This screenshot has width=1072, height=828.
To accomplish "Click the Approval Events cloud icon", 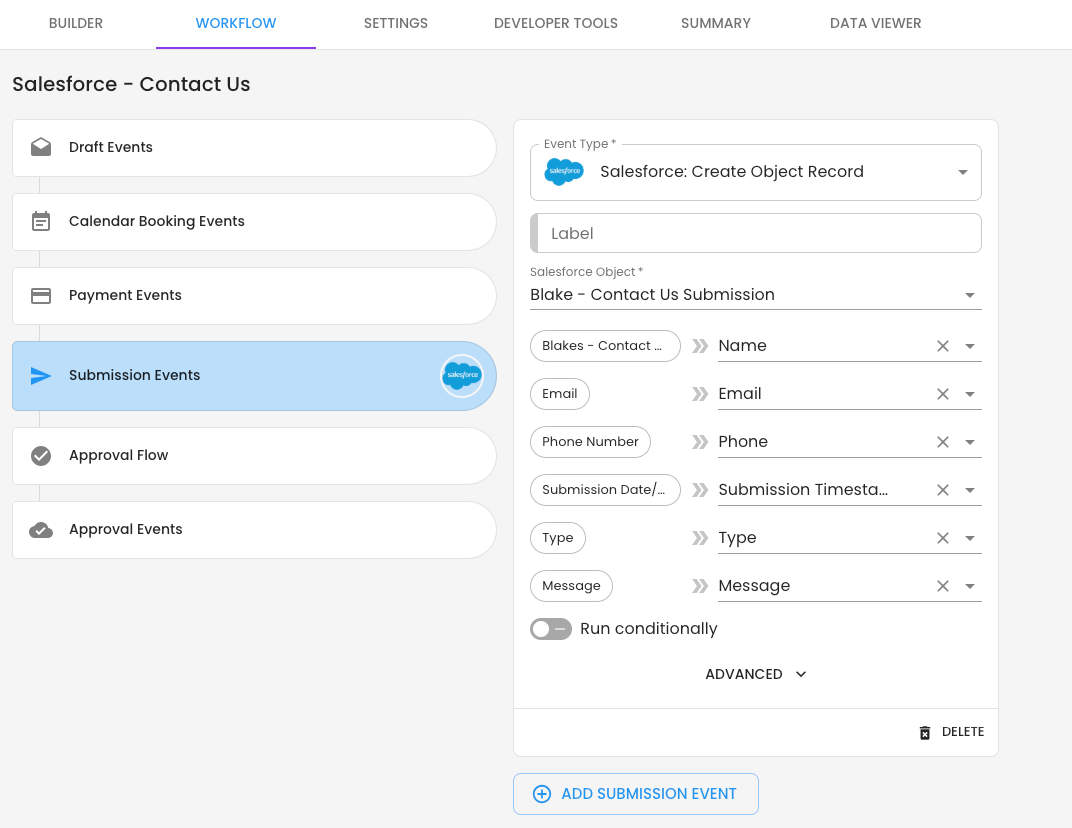I will point(41,530).
